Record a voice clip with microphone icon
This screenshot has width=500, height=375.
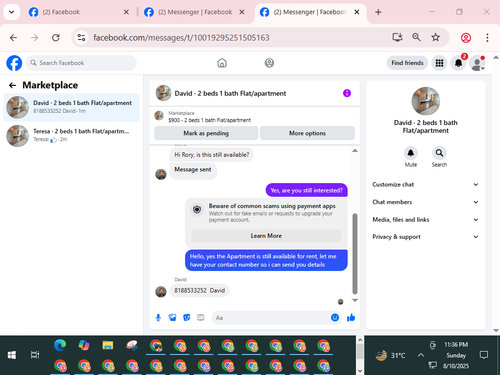(158, 318)
